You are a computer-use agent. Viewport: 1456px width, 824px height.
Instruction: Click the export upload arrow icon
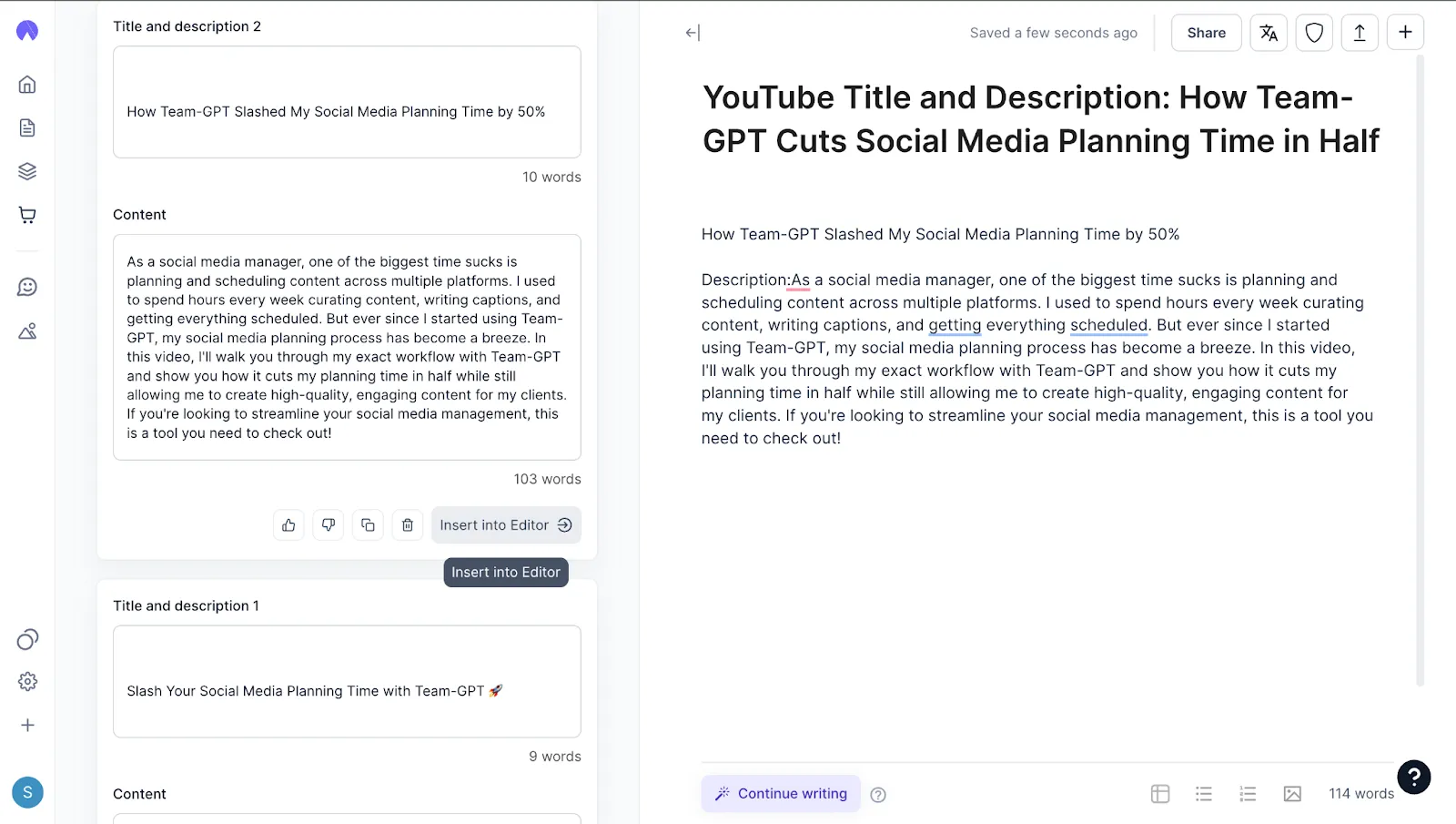point(1360,33)
